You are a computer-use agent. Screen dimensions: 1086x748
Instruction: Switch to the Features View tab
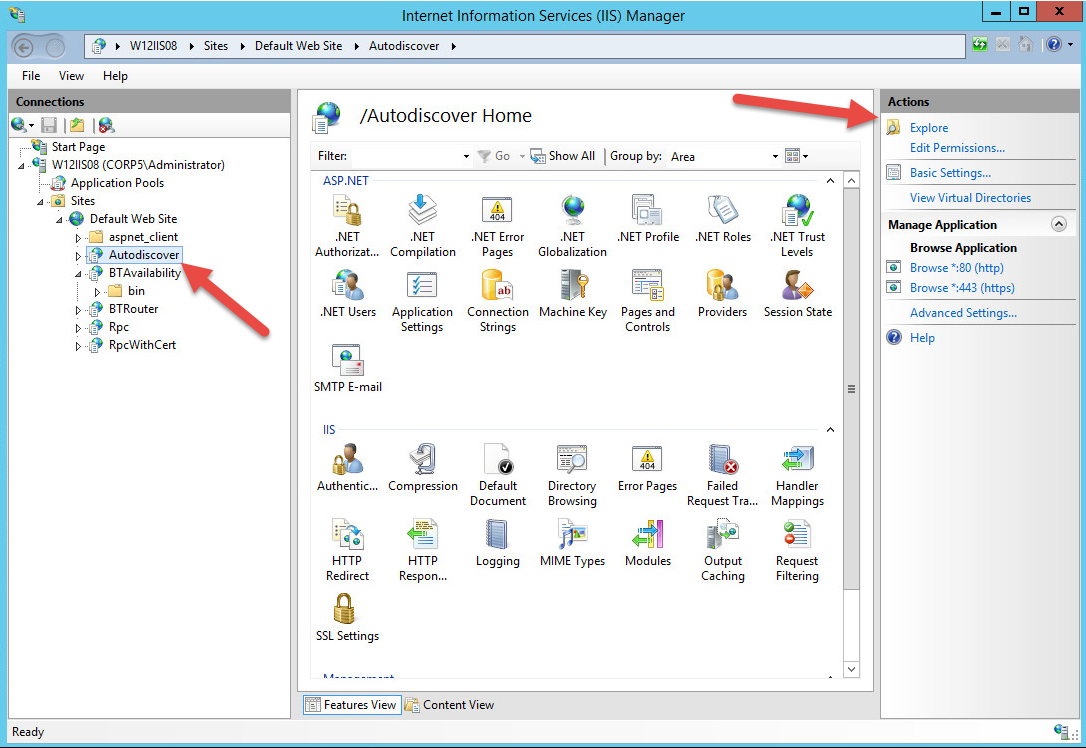tap(352, 704)
